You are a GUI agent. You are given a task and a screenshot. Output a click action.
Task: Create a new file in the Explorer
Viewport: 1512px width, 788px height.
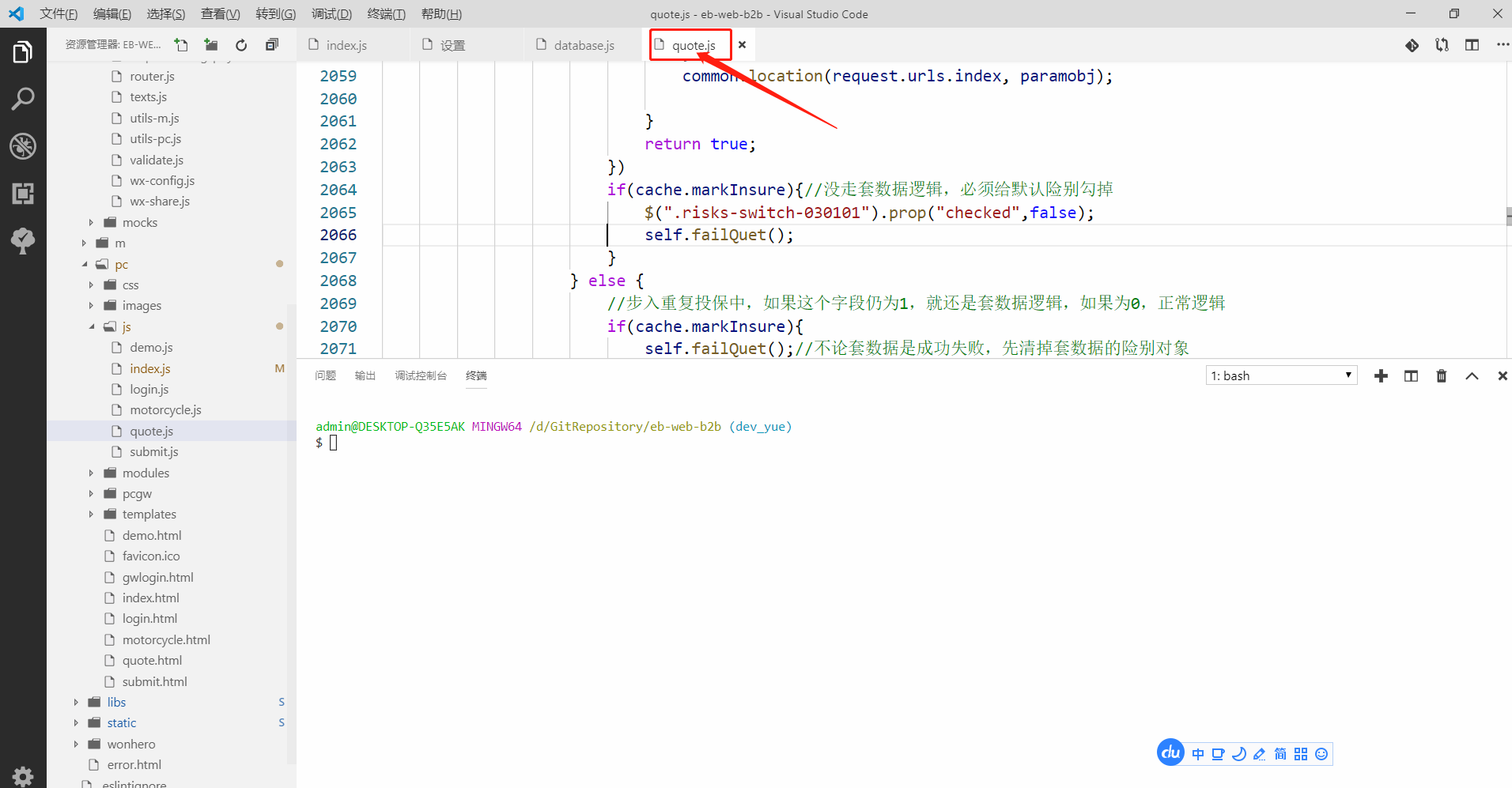[x=181, y=44]
